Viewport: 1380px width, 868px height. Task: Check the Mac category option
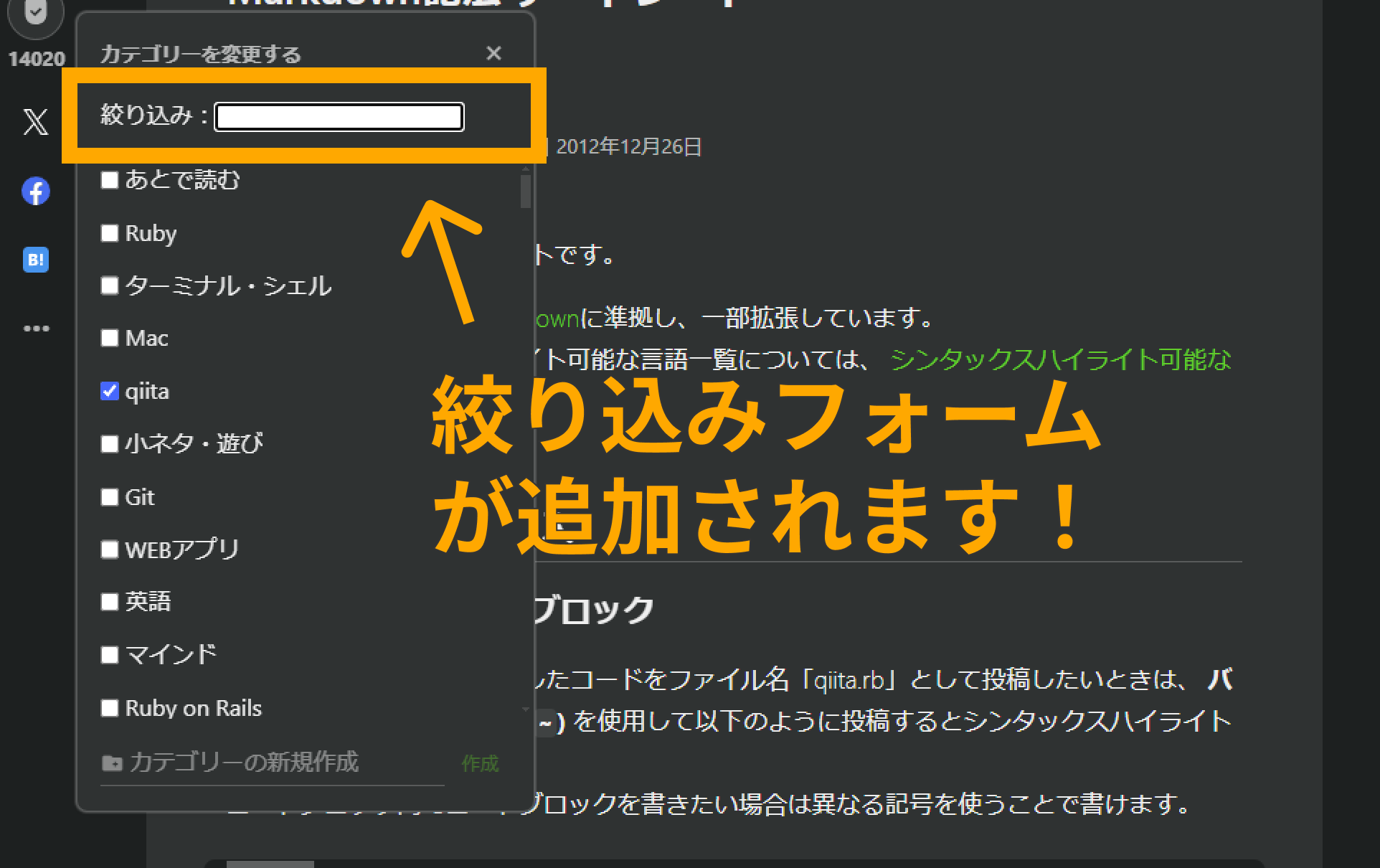tap(110, 338)
